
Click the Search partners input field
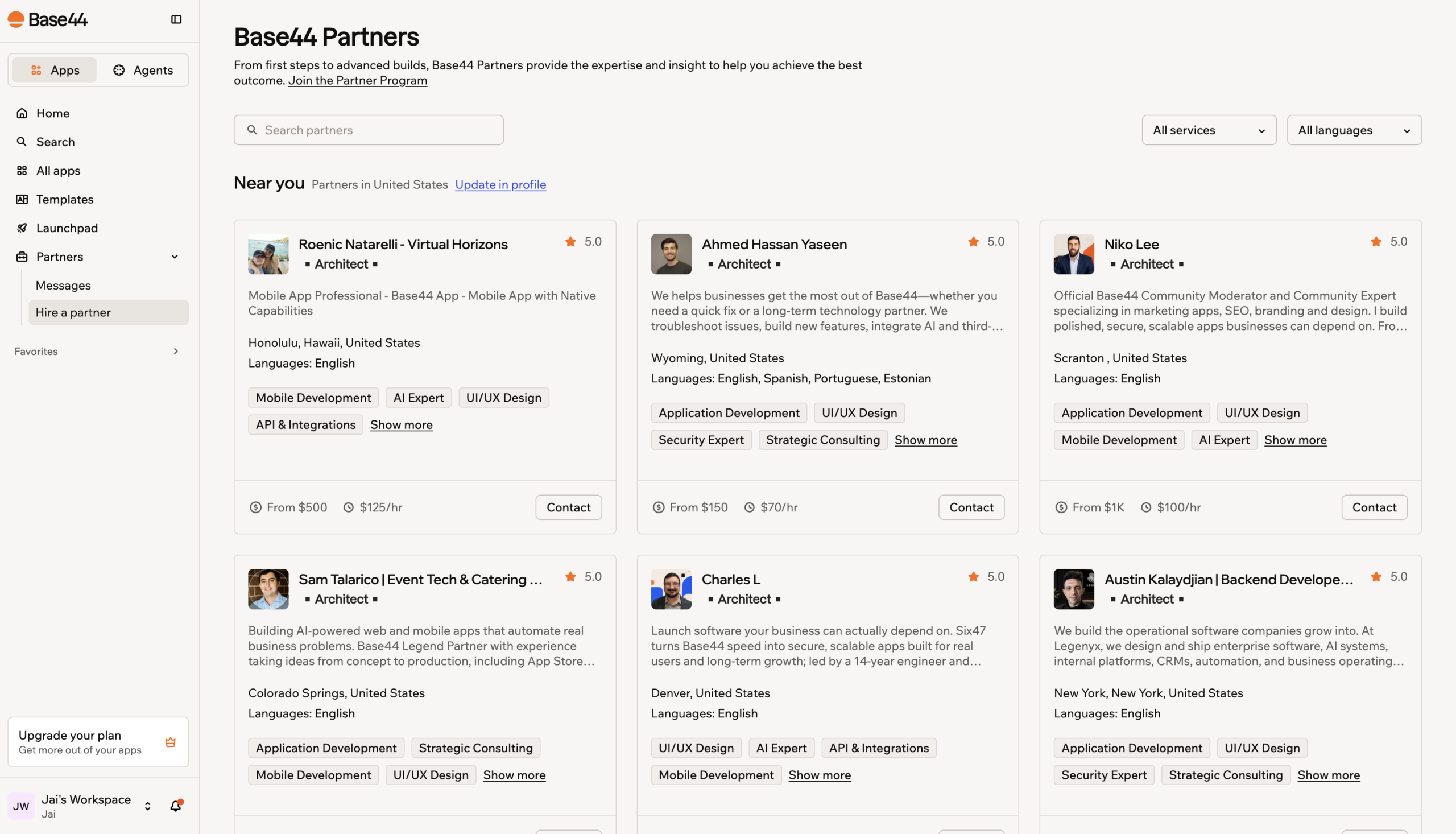368,130
